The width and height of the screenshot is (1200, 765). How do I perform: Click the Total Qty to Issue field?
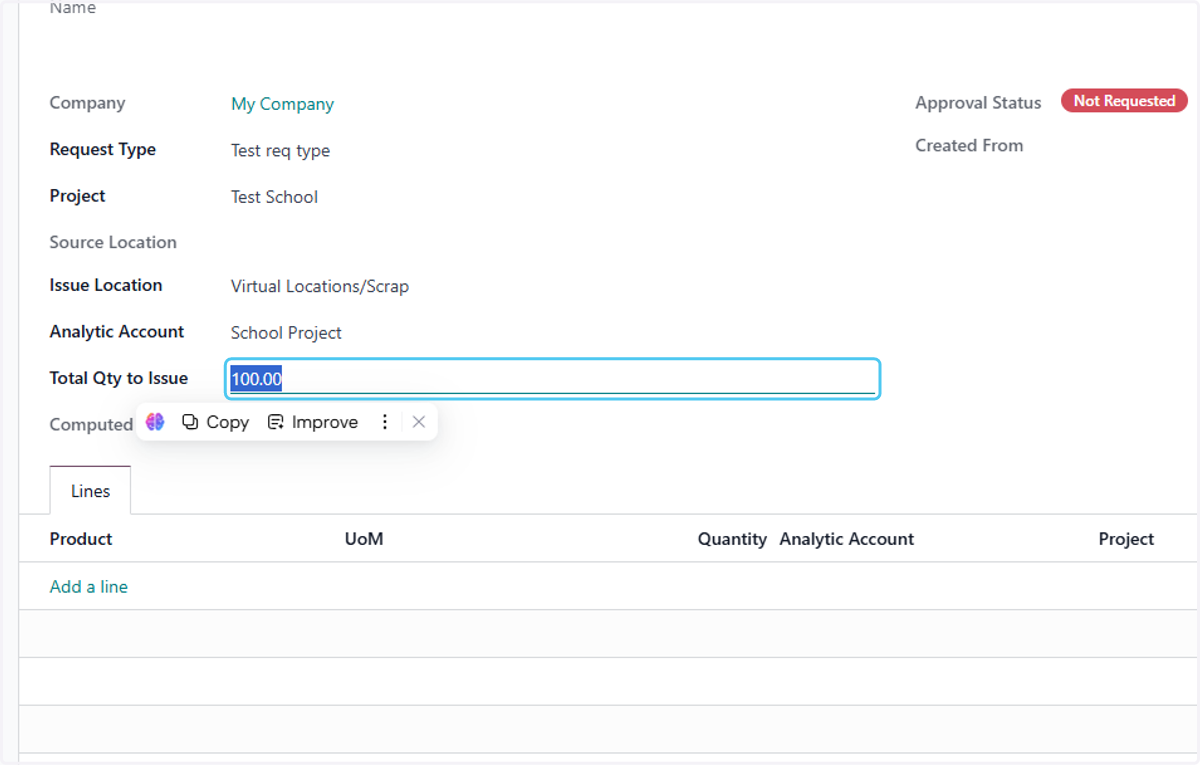click(x=552, y=379)
